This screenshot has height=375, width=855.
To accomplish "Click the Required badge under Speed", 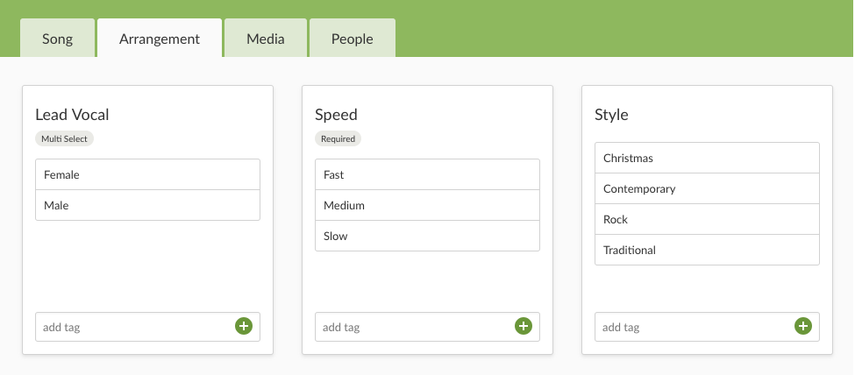I will point(338,139).
